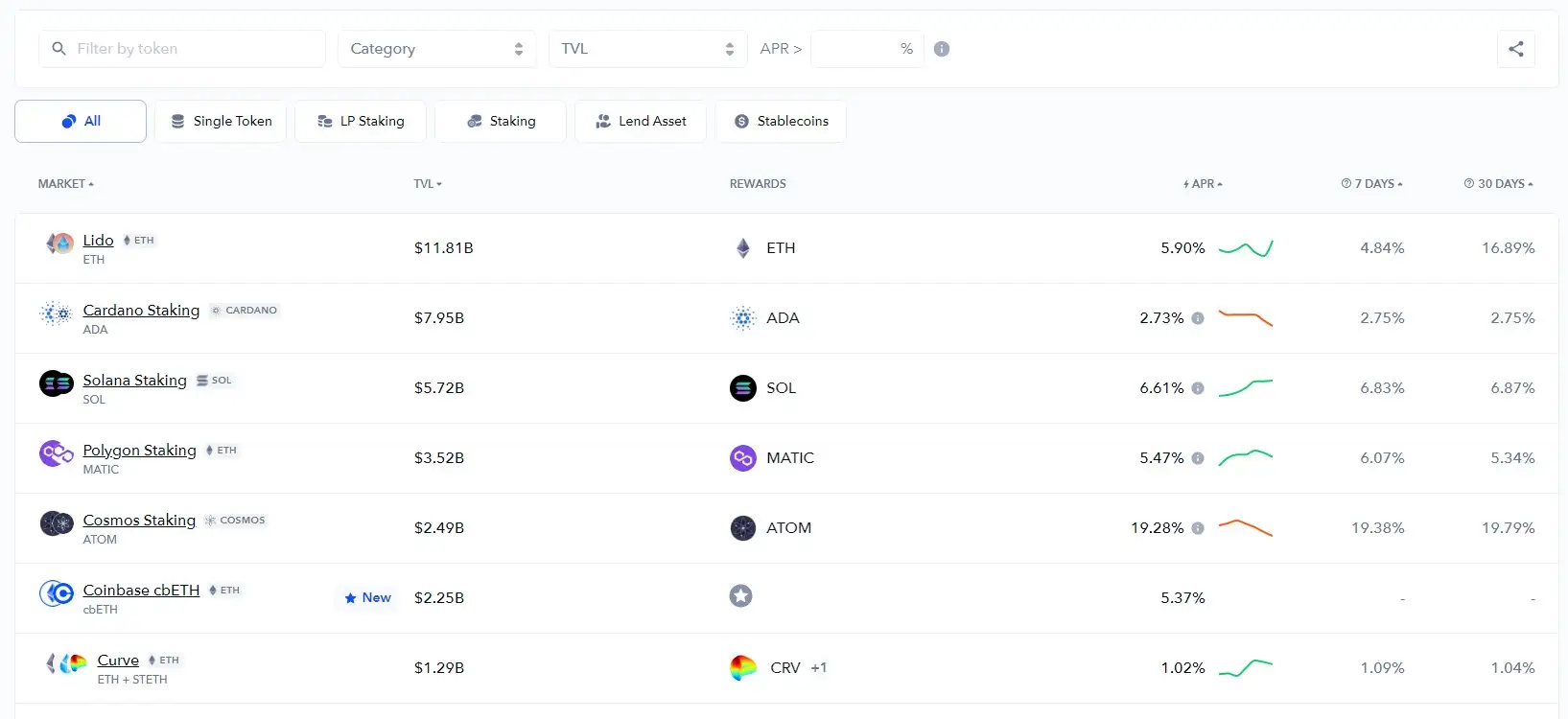1568x719 pixels.
Task: Sort table by the APR column header
Action: click(1203, 184)
